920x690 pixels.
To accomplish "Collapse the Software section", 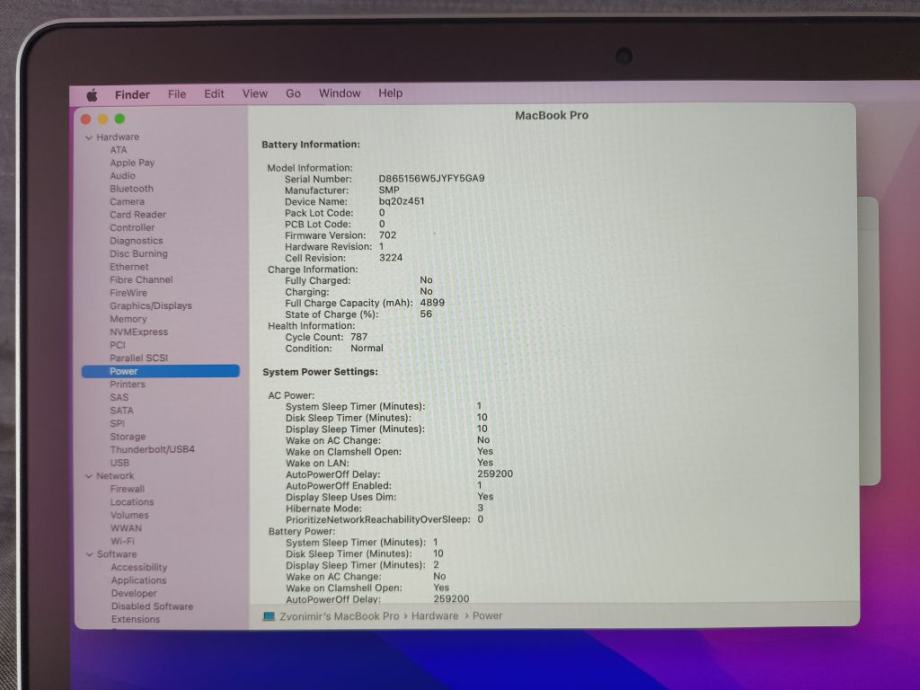I will (89, 554).
